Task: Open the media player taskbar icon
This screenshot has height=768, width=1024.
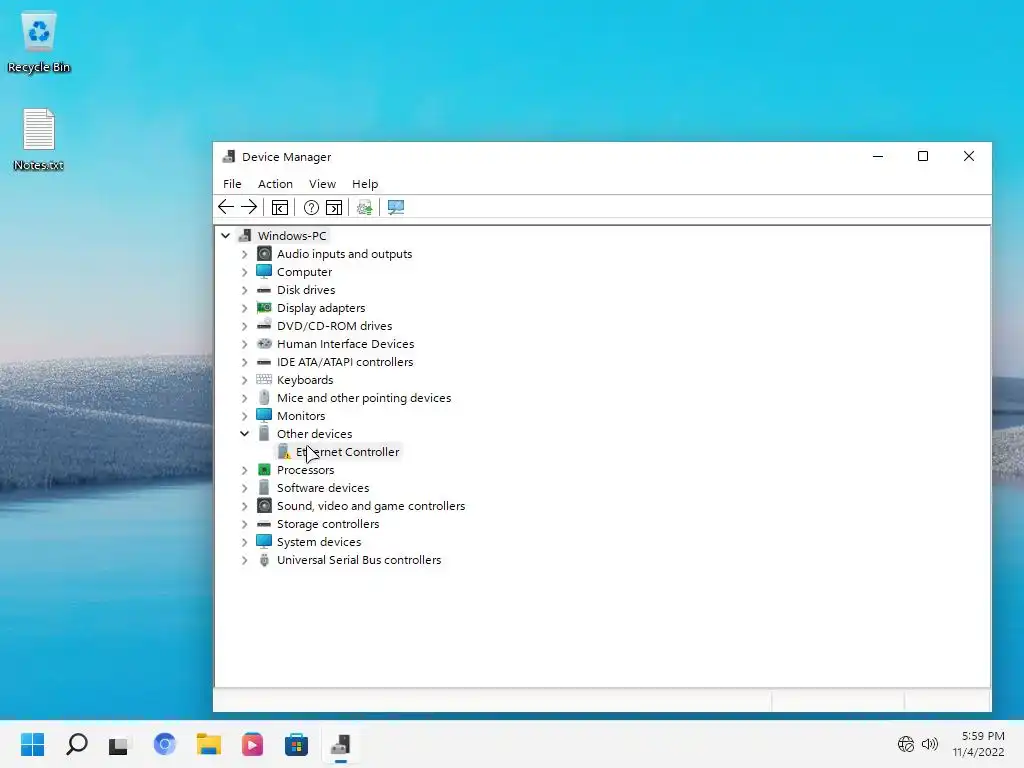Action: 252,744
